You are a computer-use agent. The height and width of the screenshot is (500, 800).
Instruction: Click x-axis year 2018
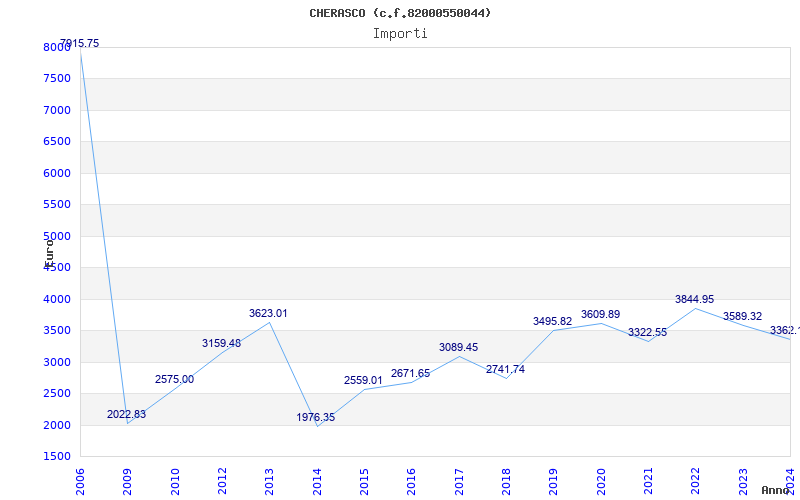click(506, 482)
